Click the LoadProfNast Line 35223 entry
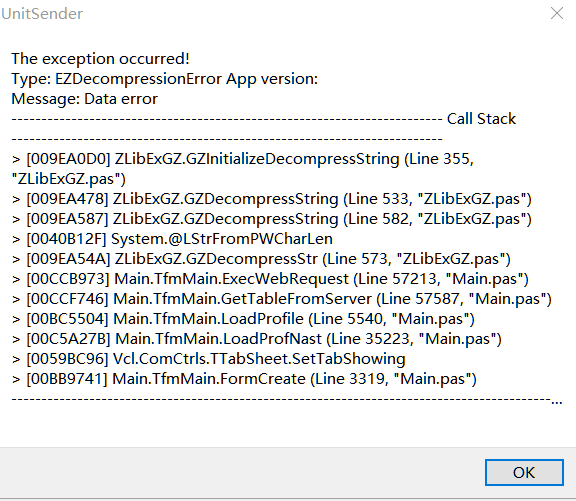The height and width of the screenshot is (501, 576). [256, 339]
